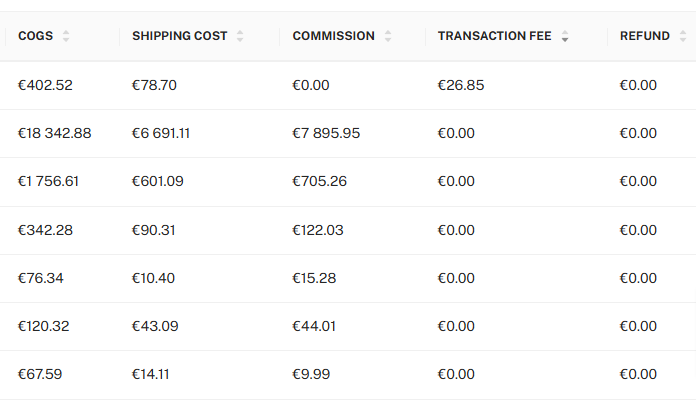Screen dimensions: 696x404
Task: Select the €18 342.88 COGS cell
Action: pos(54,133)
